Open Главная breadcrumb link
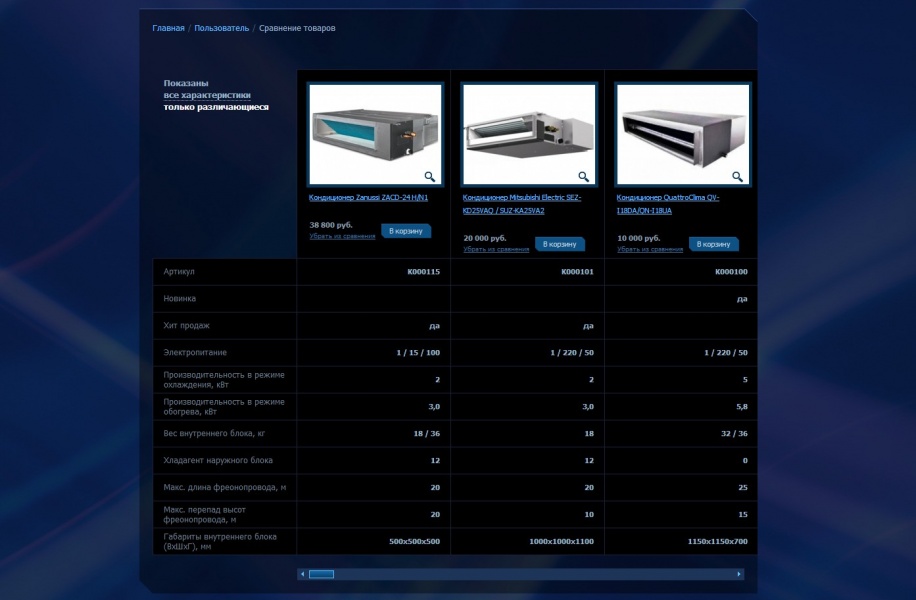 click(x=168, y=28)
